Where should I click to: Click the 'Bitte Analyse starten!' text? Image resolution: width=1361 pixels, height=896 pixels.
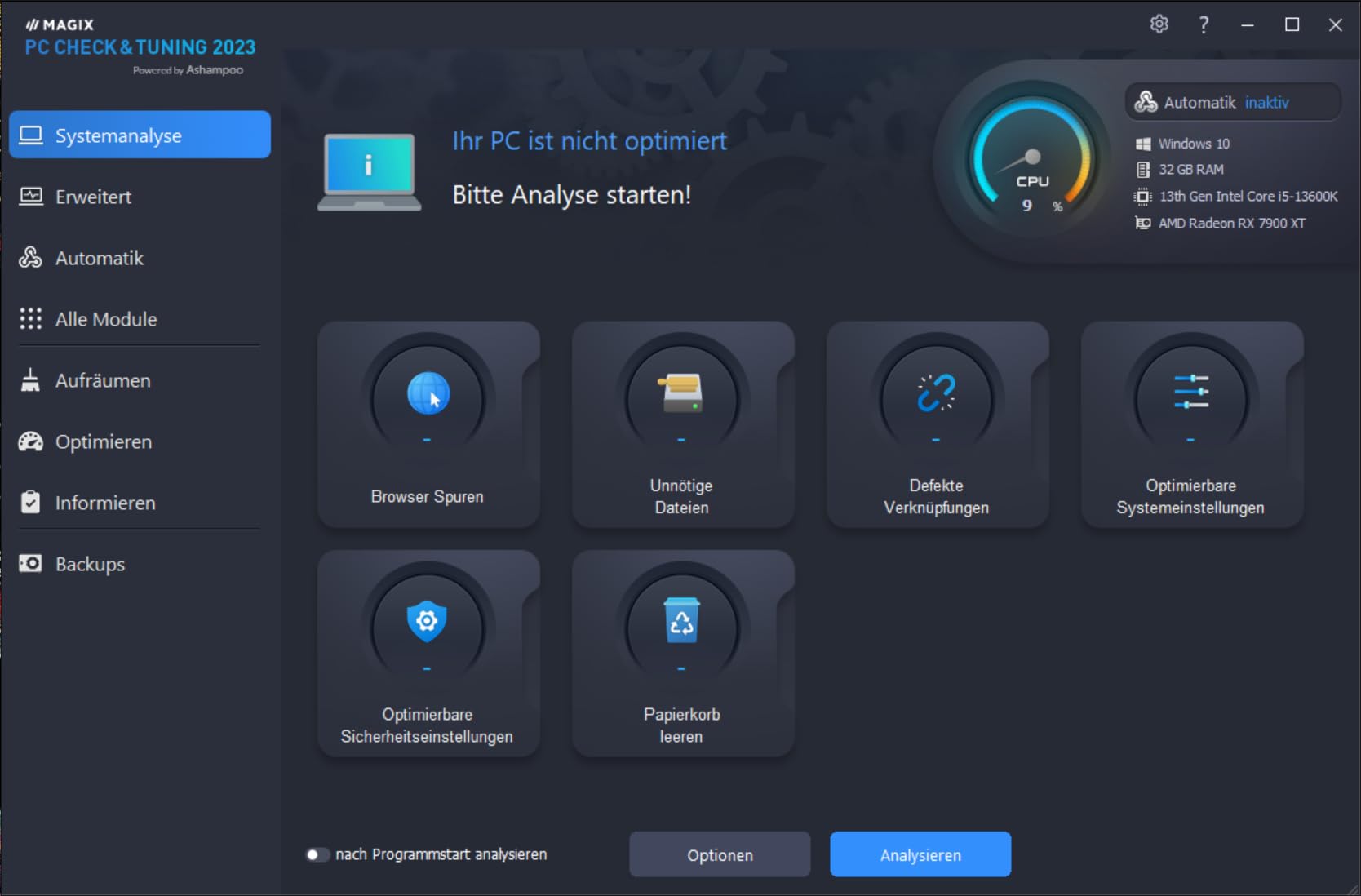pyautogui.click(x=571, y=195)
